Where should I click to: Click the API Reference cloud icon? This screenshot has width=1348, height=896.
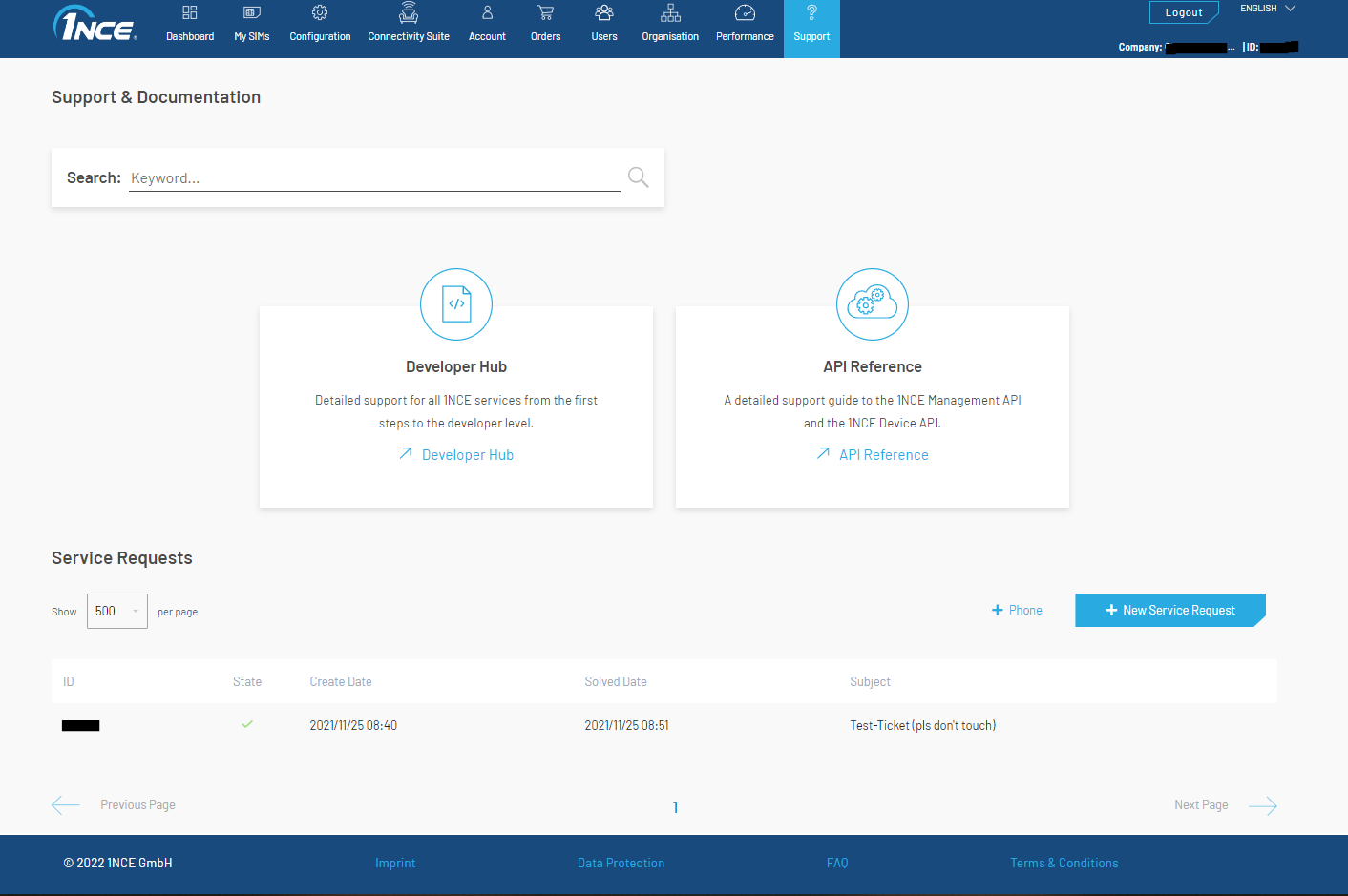[873, 304]
